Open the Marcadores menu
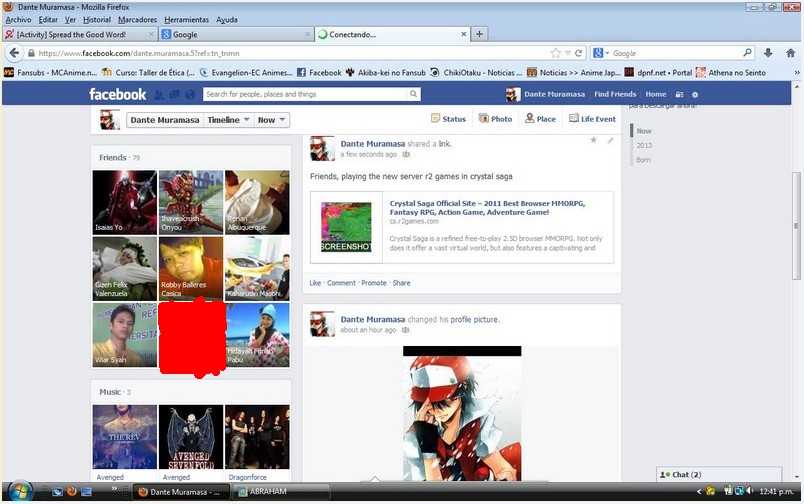The image size is (804, 504). coord(137,19)
